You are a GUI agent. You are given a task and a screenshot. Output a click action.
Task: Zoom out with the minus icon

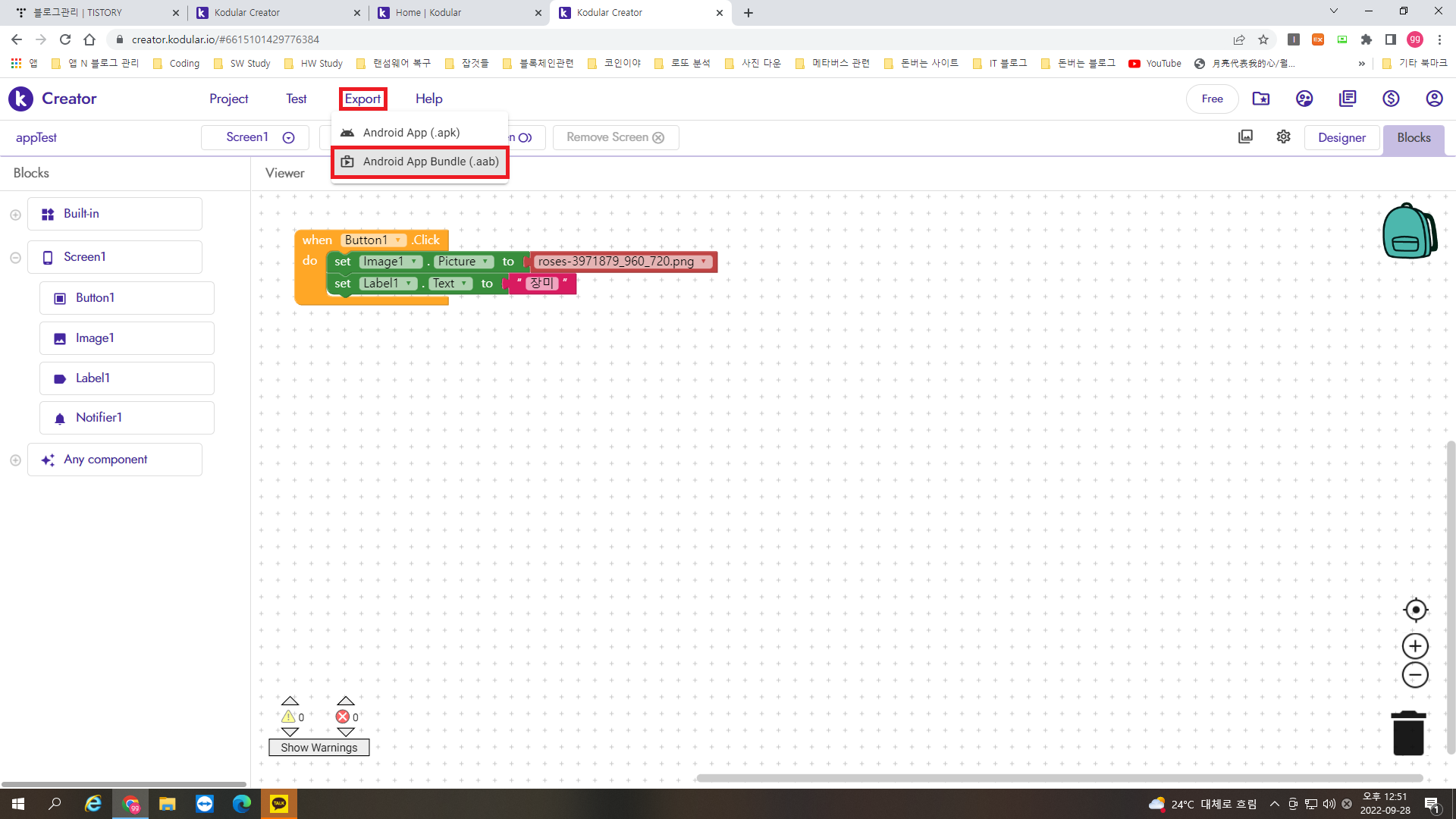coord(1415,675)
